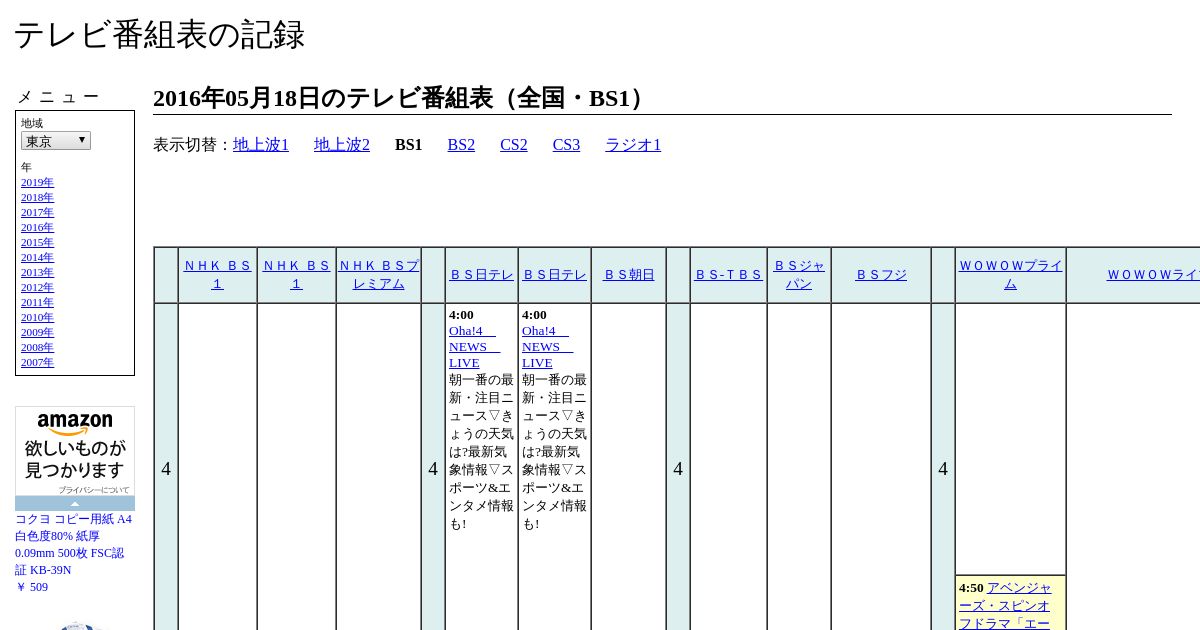
Task: Click the テレビ番組表の記録 site title
Action: click(159, 35)
